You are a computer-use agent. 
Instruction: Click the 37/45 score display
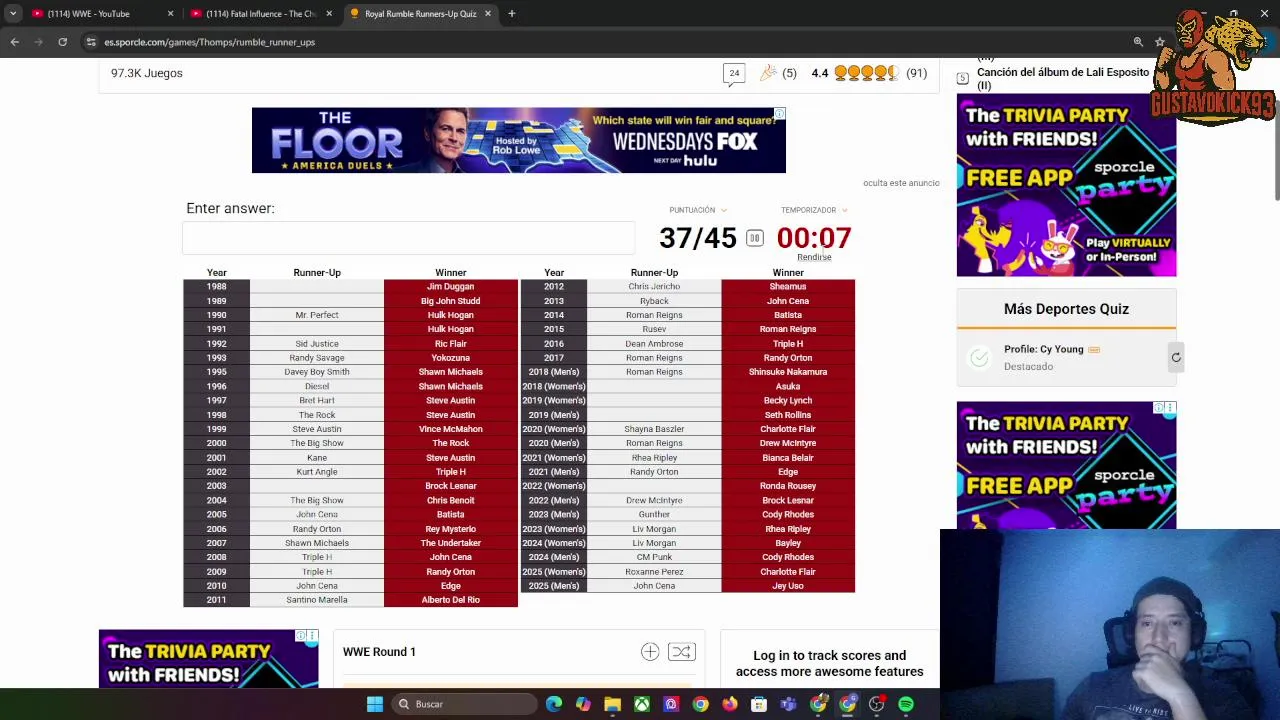pyautogui.click(x=698, y=238)
